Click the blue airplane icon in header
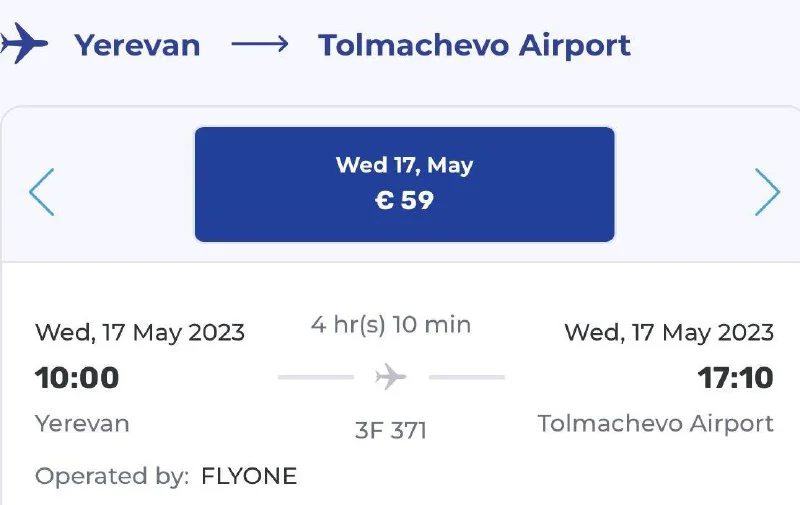Image resolution: width=800 pixels, height=505 pixels. click(x=23, y=45)
